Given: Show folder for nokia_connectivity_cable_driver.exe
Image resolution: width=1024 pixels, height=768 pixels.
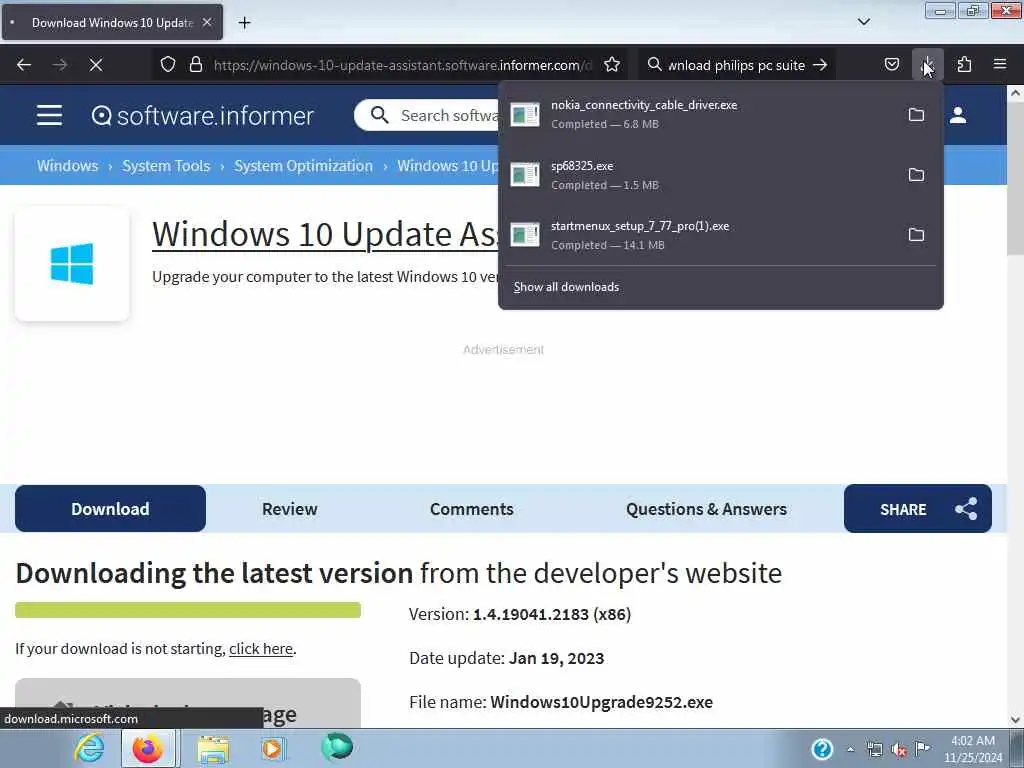Looking at the screenshot, I should (x=916, y=115).
